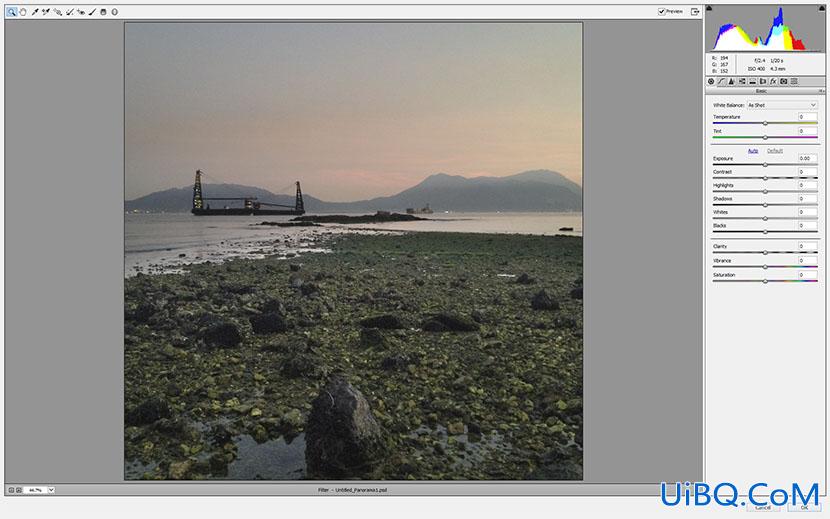830x519 pixels.
Task: Open the zoom level dropdown arrow
Action: coord(51,490)
